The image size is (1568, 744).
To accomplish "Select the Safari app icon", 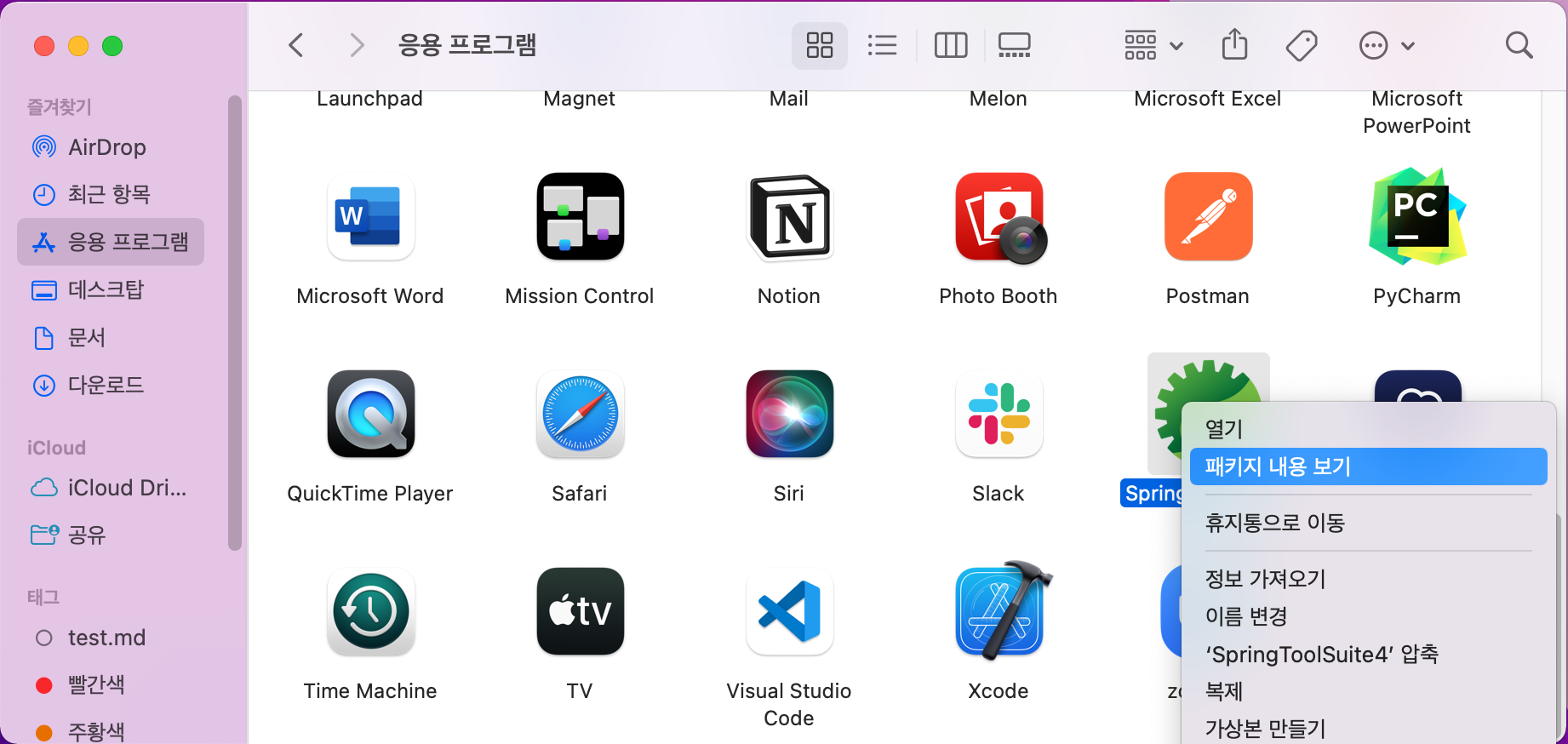I will 581,414.
